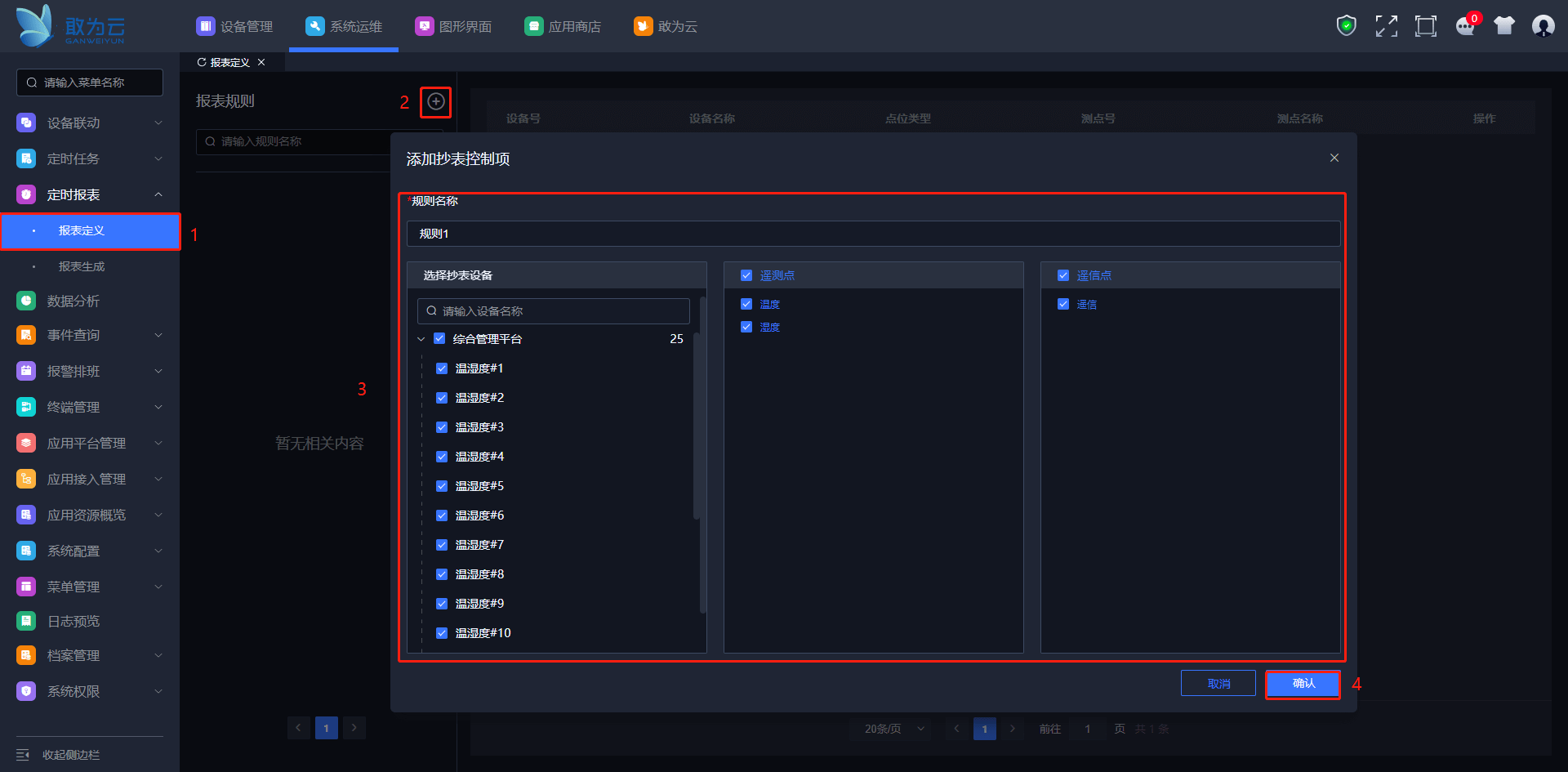Switch to the 设备管理 top tab

[x=235, y=26]
